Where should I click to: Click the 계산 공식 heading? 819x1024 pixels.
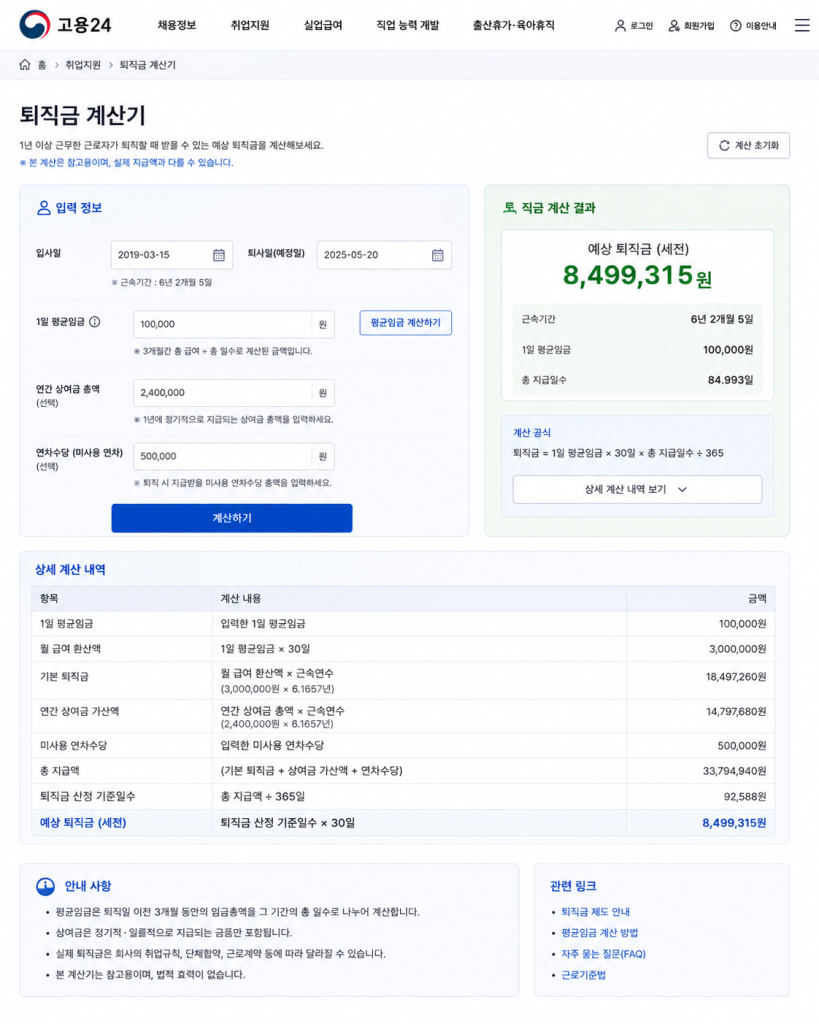[x=532, y=433]
